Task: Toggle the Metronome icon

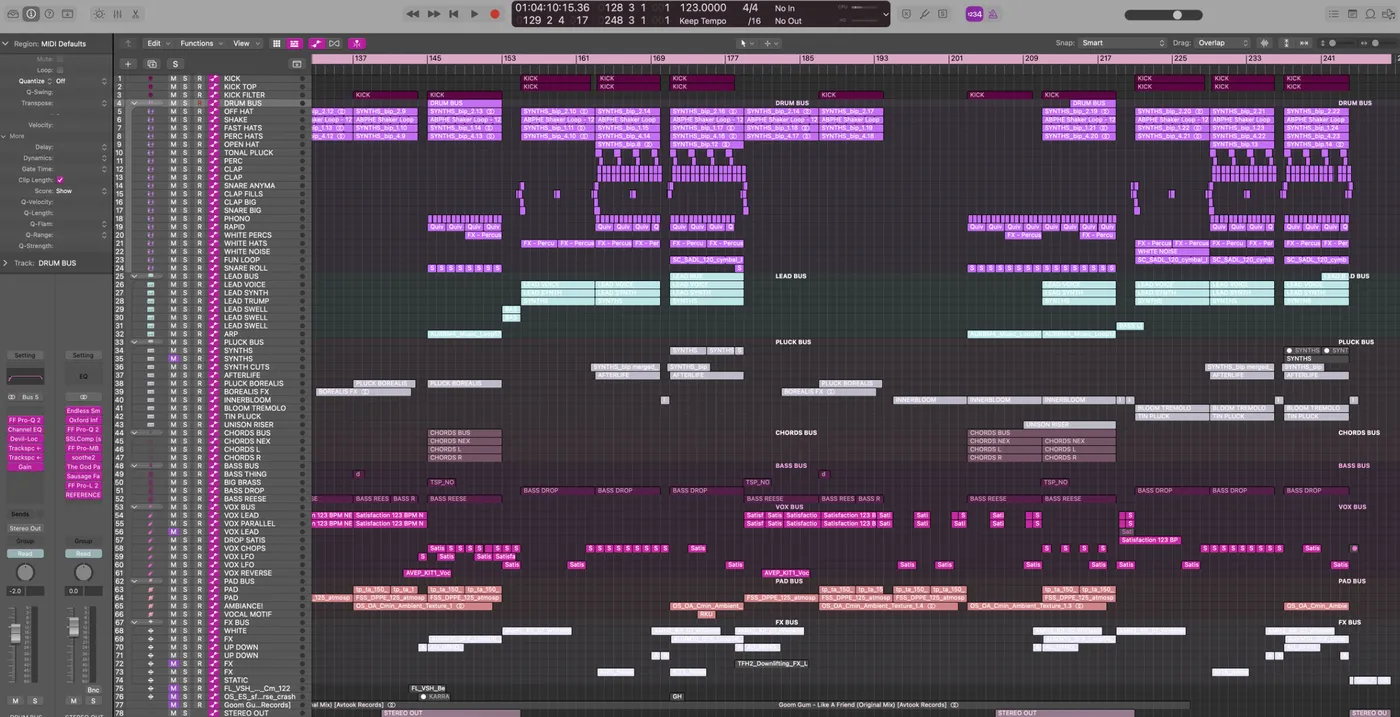Action: tap(993, 14)
